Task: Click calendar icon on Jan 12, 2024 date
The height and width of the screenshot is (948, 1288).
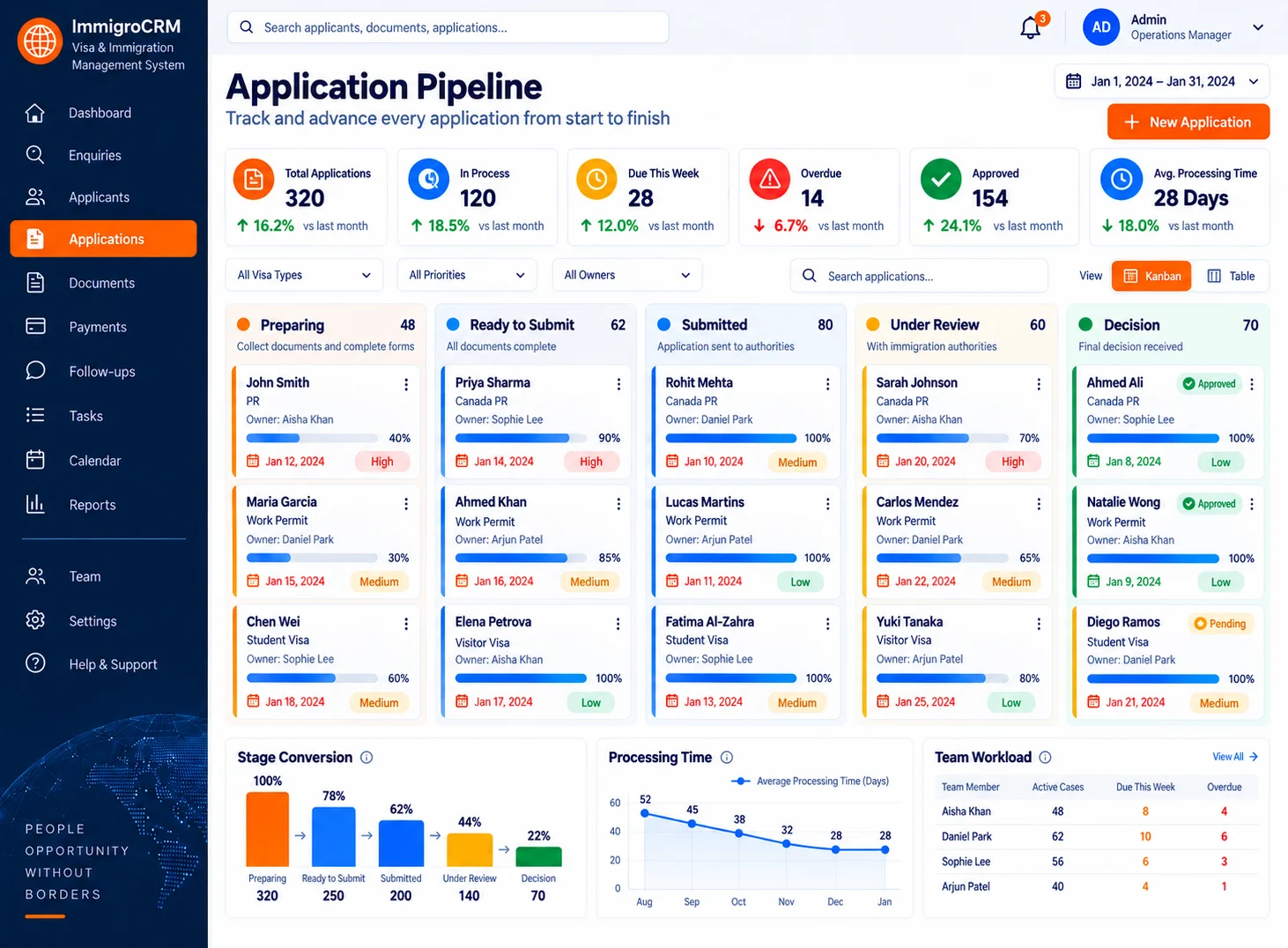Action: 253,461
